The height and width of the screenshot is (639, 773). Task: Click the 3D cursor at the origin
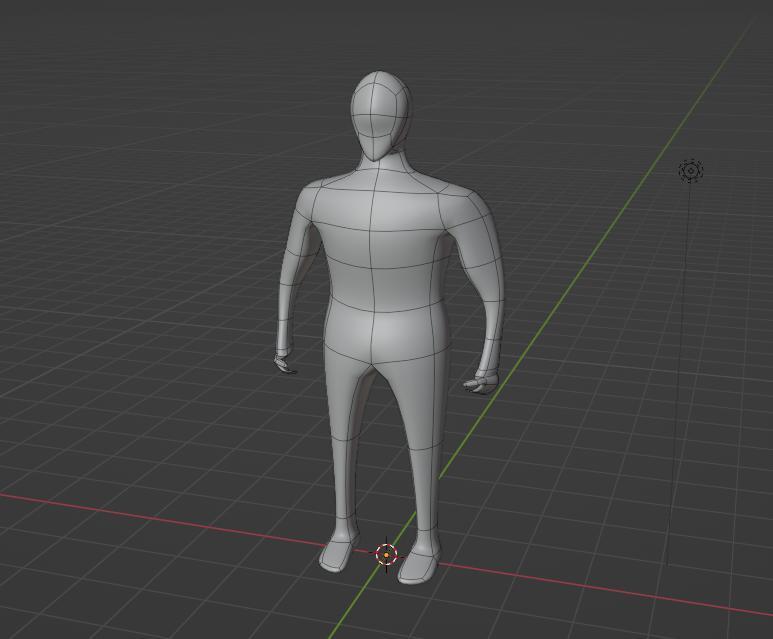pyautogui.click(x=386, y=555)
